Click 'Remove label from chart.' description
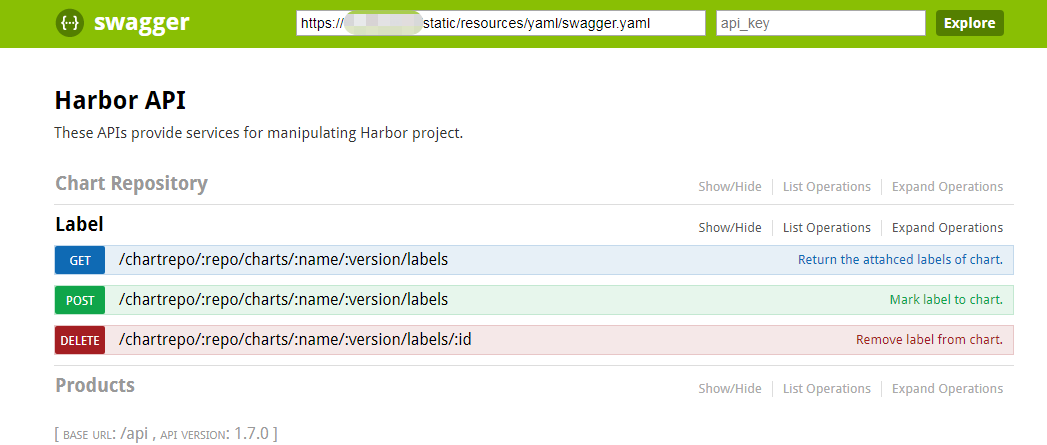Screen dimensions: 1047x445 point(929,339)
